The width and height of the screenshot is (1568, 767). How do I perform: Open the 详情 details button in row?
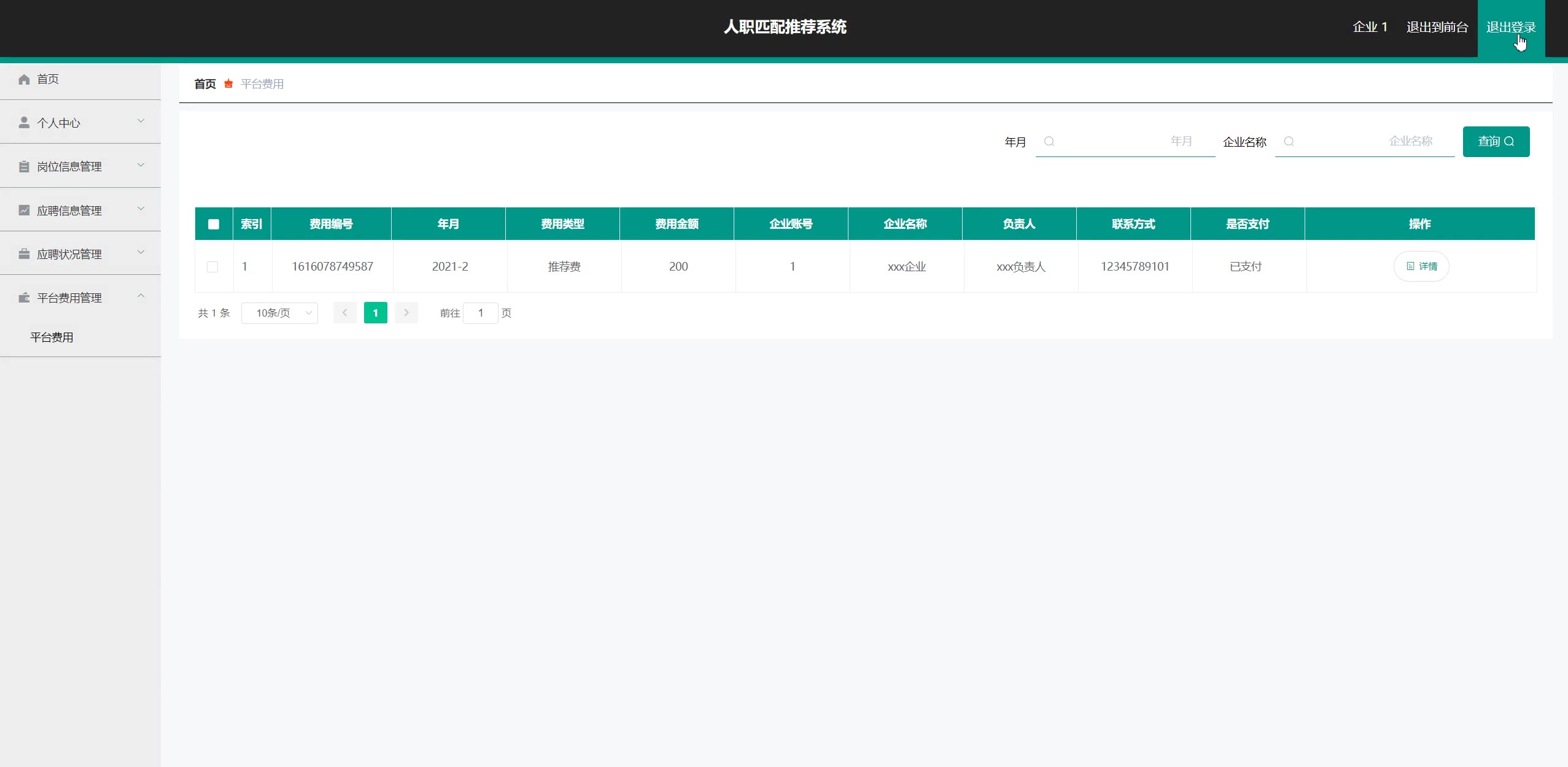point(1421,266)
